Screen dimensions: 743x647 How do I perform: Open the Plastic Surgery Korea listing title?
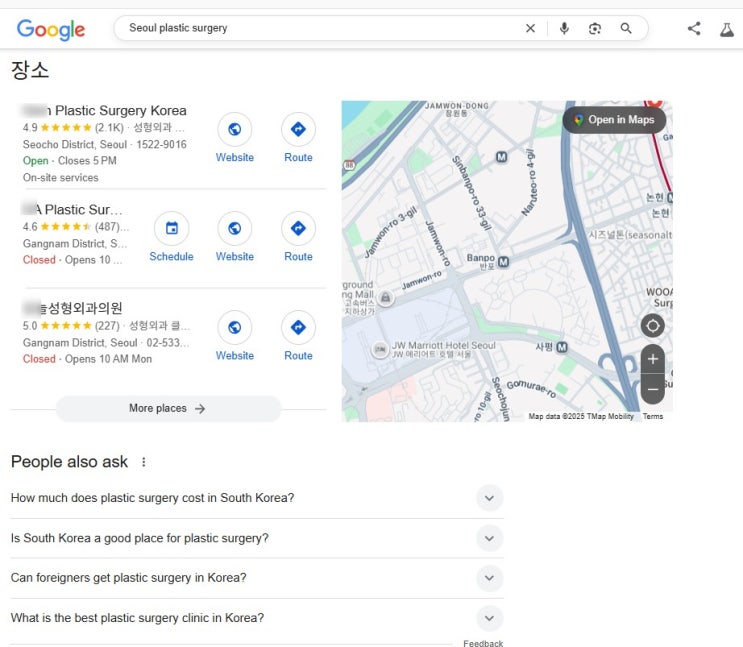click(104, 110)
